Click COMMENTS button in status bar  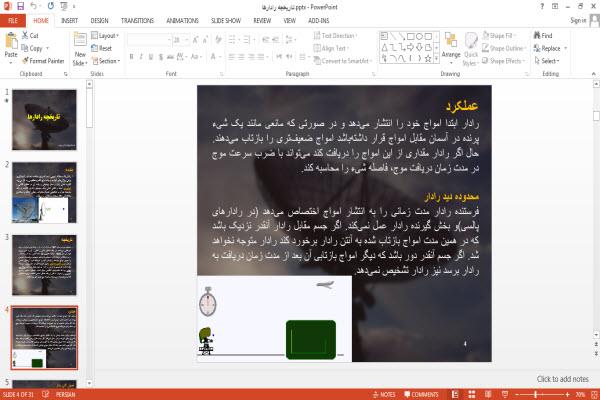pyautogui.click(x=421, y=394)
